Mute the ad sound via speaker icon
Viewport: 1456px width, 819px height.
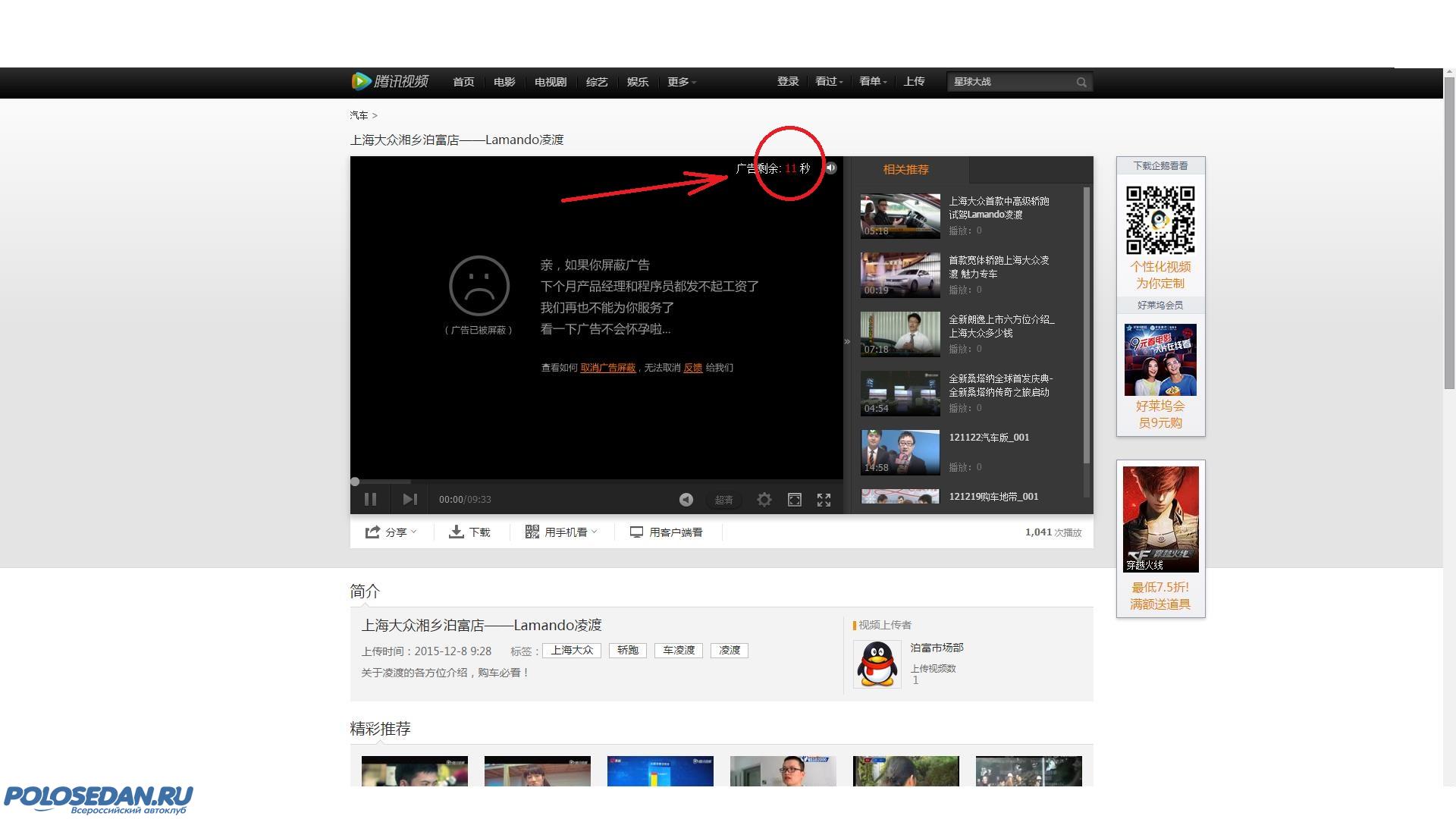pyautogui.click(x=831, y=168)
